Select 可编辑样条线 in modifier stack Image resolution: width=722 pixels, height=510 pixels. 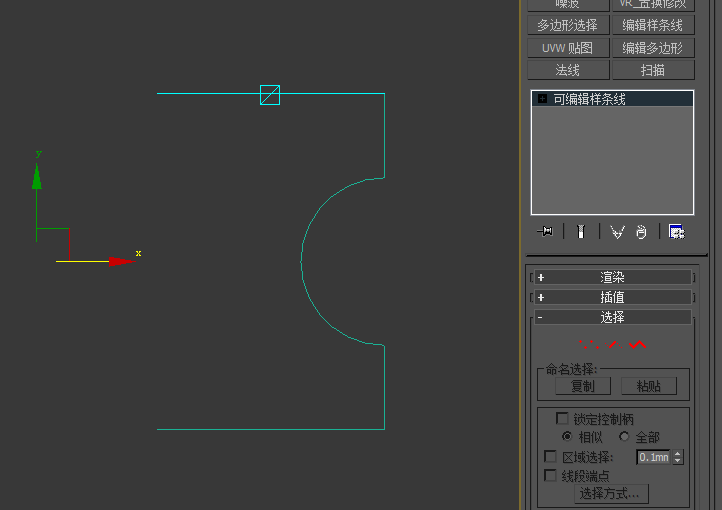[612, 99]
